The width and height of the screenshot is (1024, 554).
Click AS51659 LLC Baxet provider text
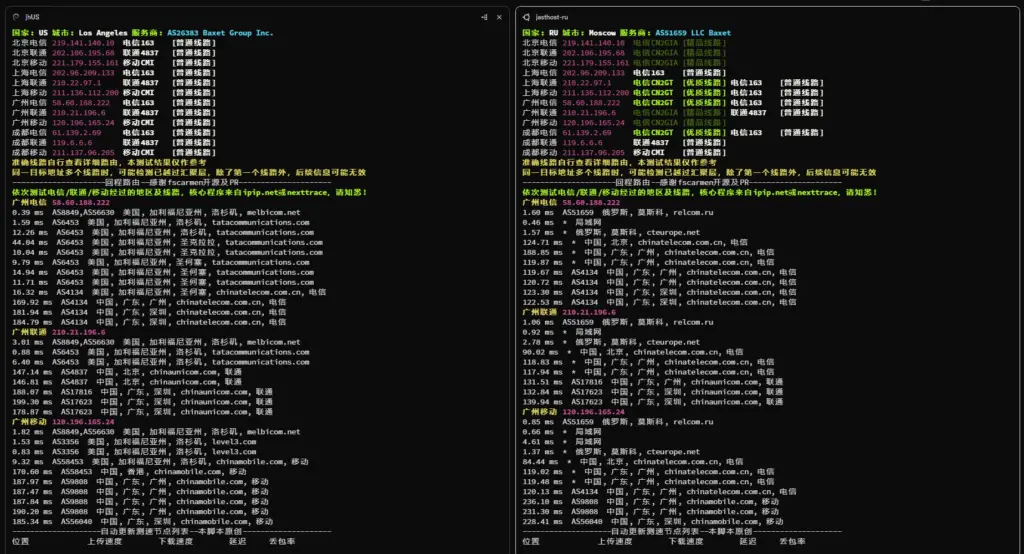(690, 33)
